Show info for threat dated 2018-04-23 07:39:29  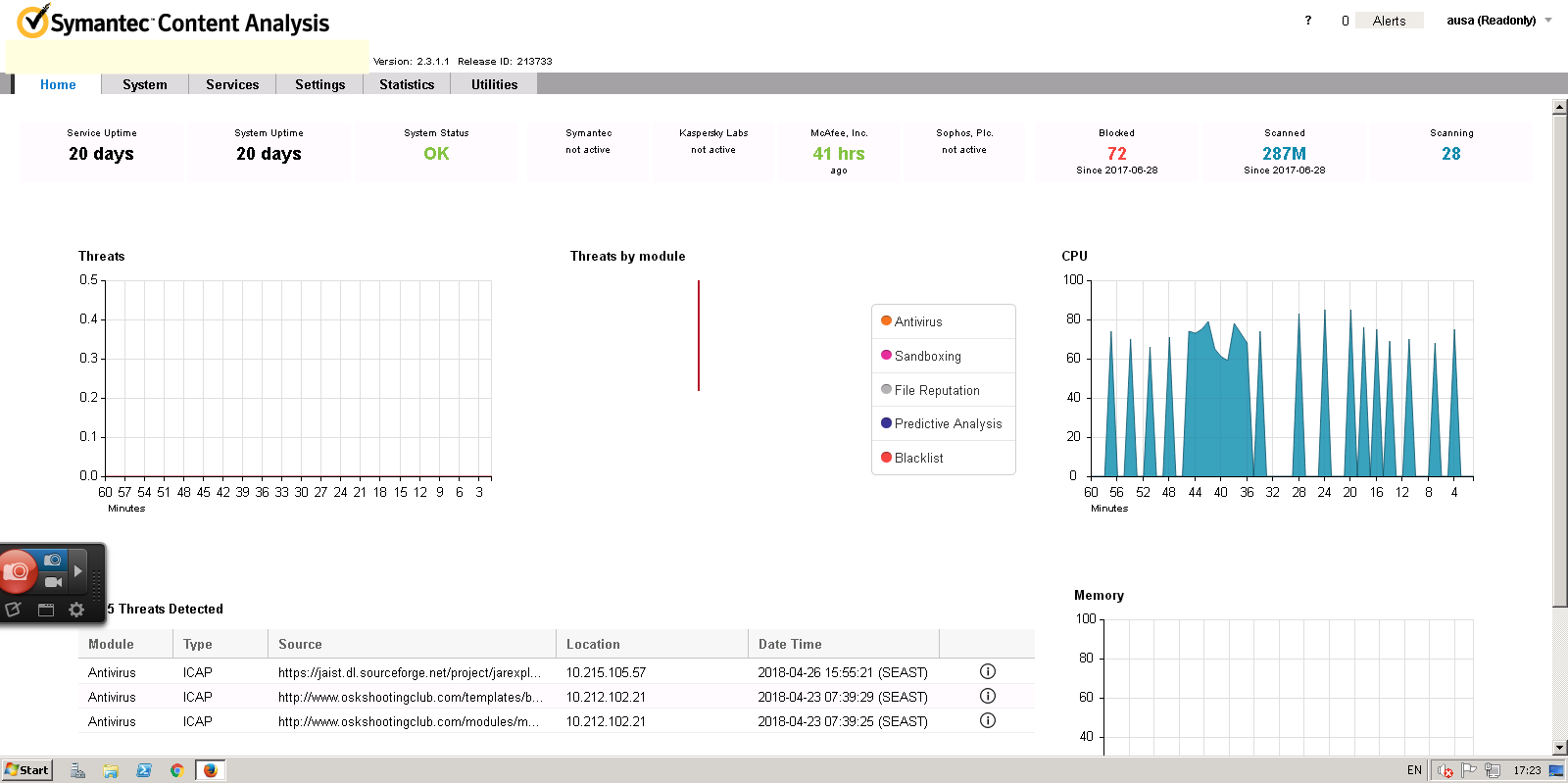(x=988, y=696)
